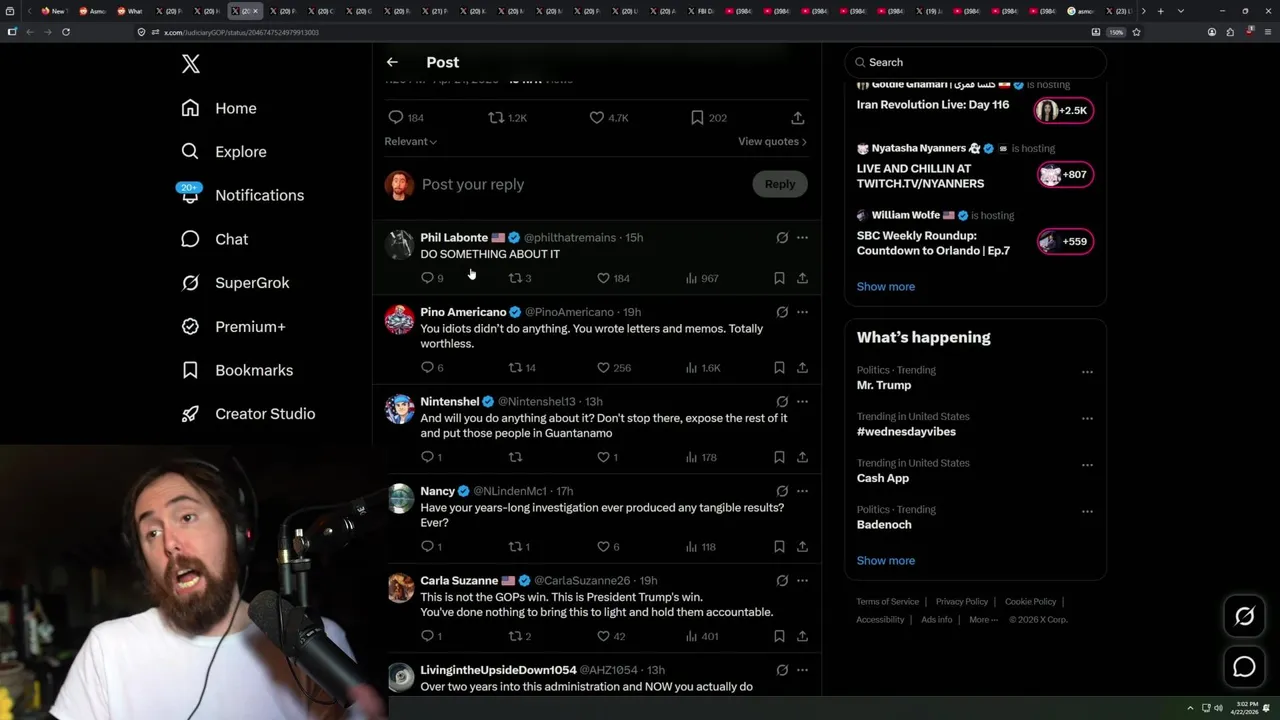This screenshot has height=720, width=1280.
Task: Open Badenoch trending topic
Action: [x=884, y=525]
